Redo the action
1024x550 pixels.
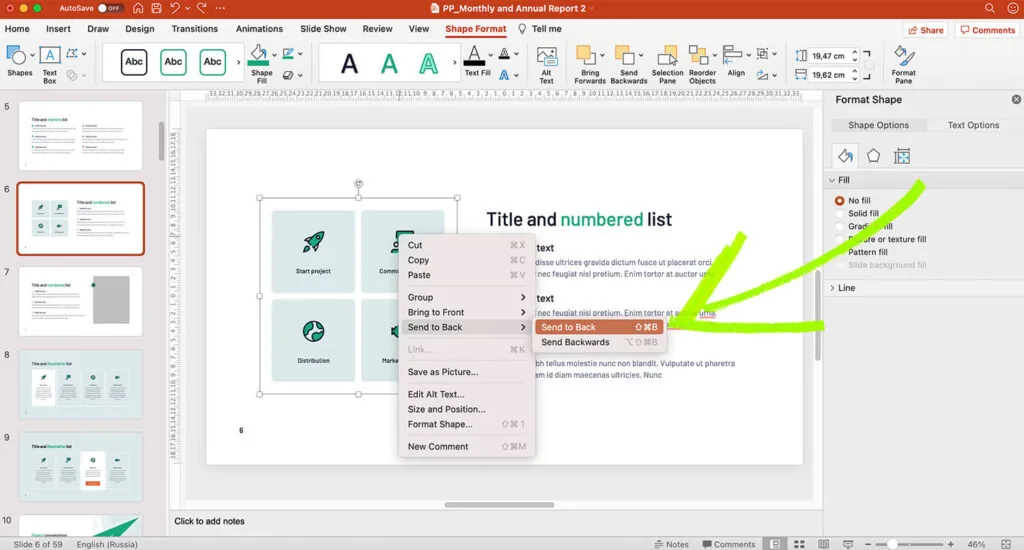[x=202, y=8]
